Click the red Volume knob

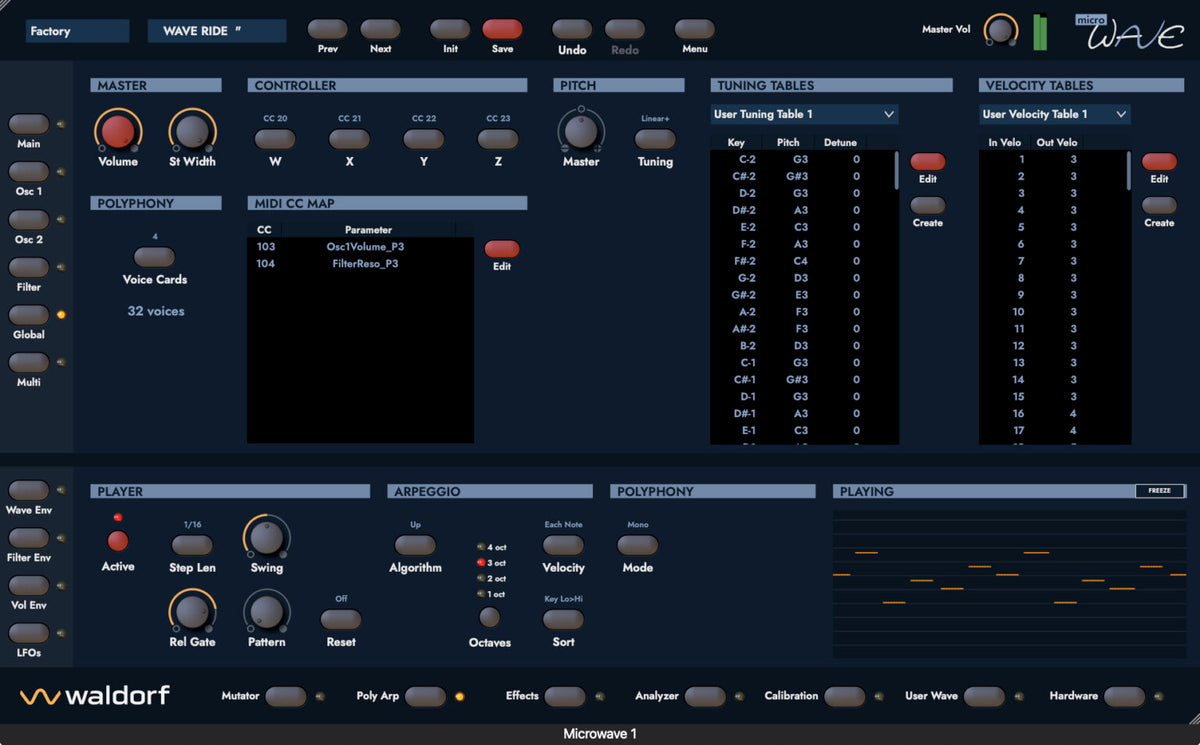[x=118, y=131]
